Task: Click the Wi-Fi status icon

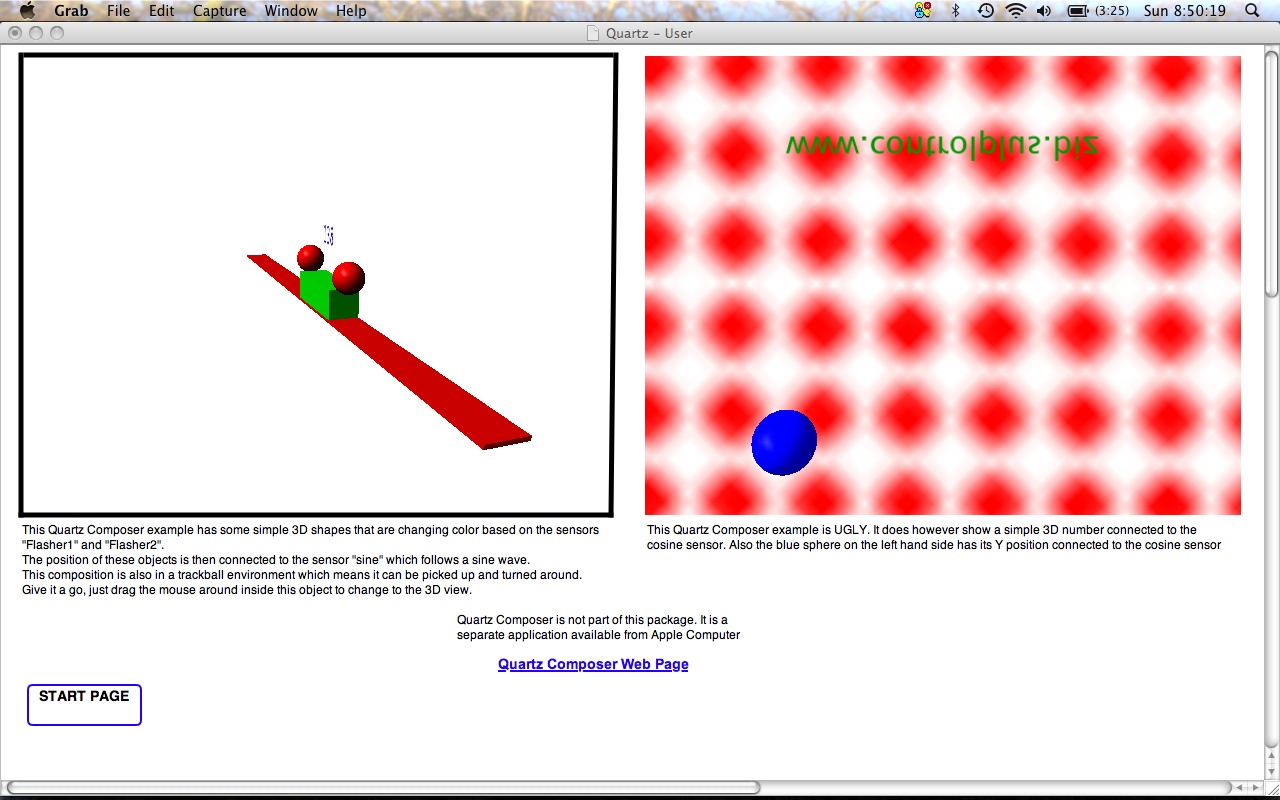Action: click(x=1016, y=11)
